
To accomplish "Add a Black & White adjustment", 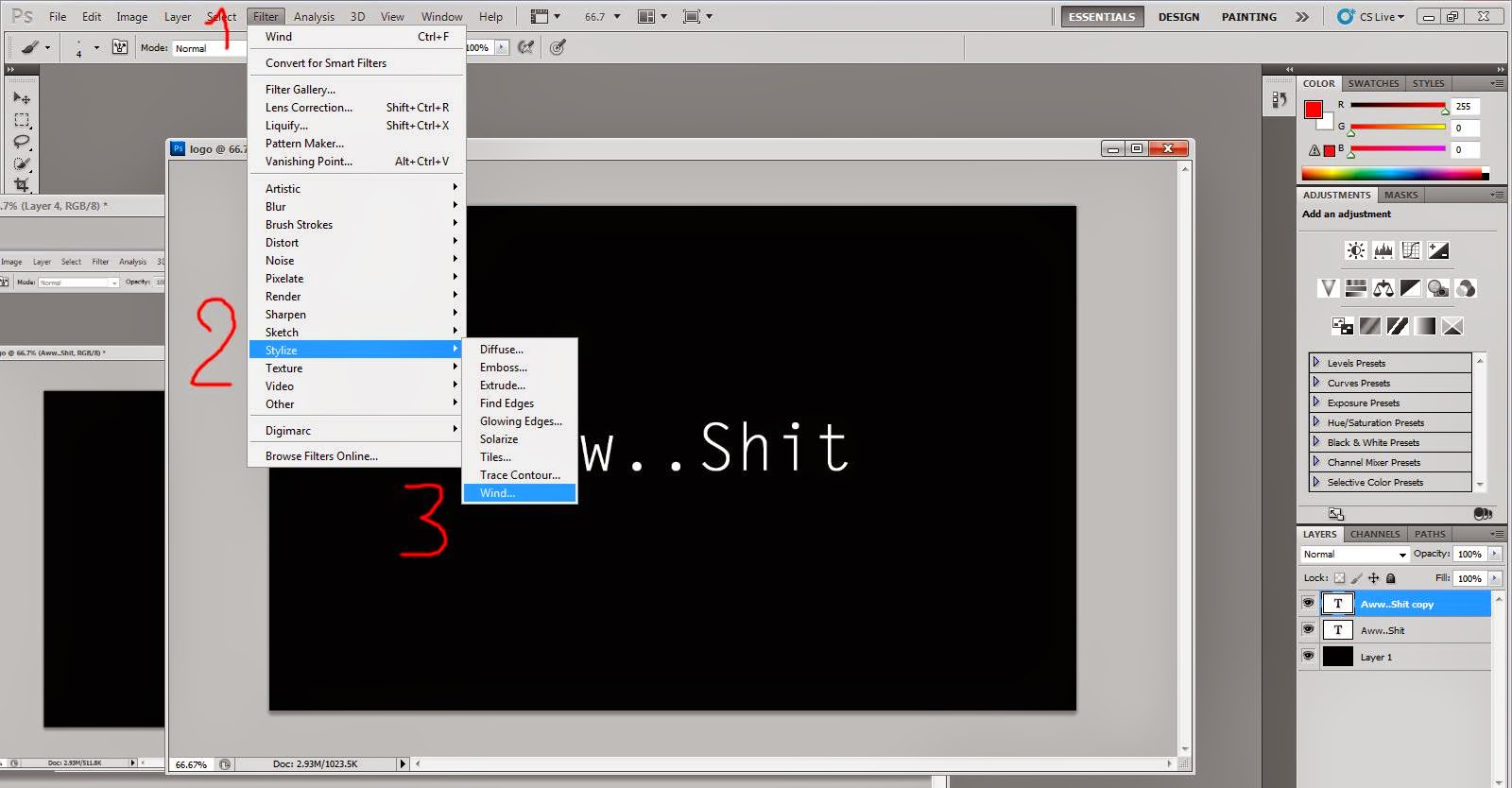I will coord(1411,288).
